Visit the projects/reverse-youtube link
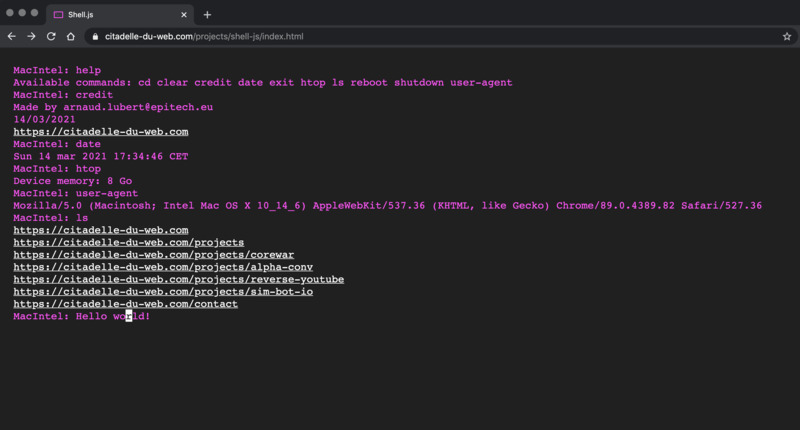This screenshot has width=800, height=430. pos(179,279)
